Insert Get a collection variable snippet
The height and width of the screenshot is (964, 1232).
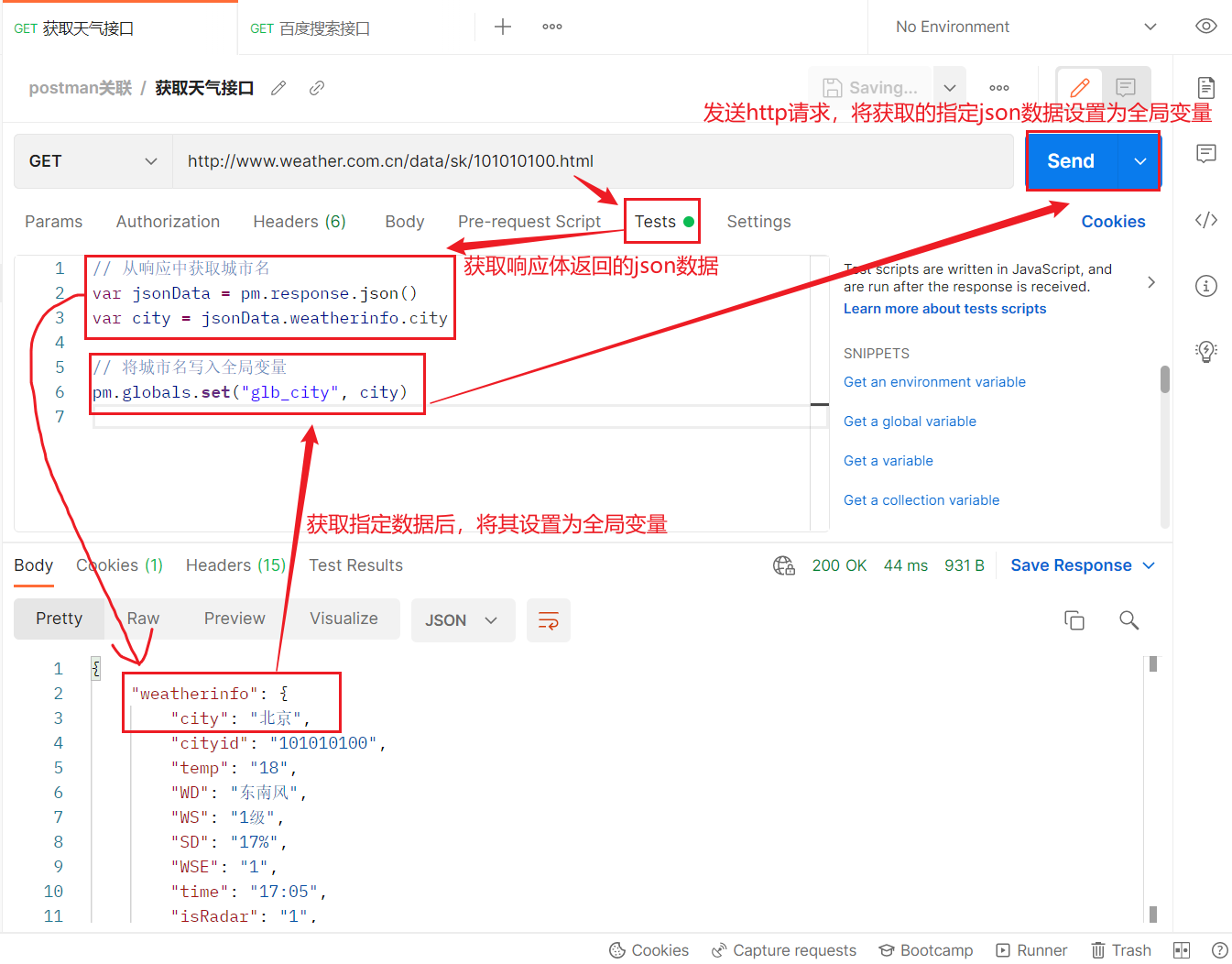[x=921, y=500]
